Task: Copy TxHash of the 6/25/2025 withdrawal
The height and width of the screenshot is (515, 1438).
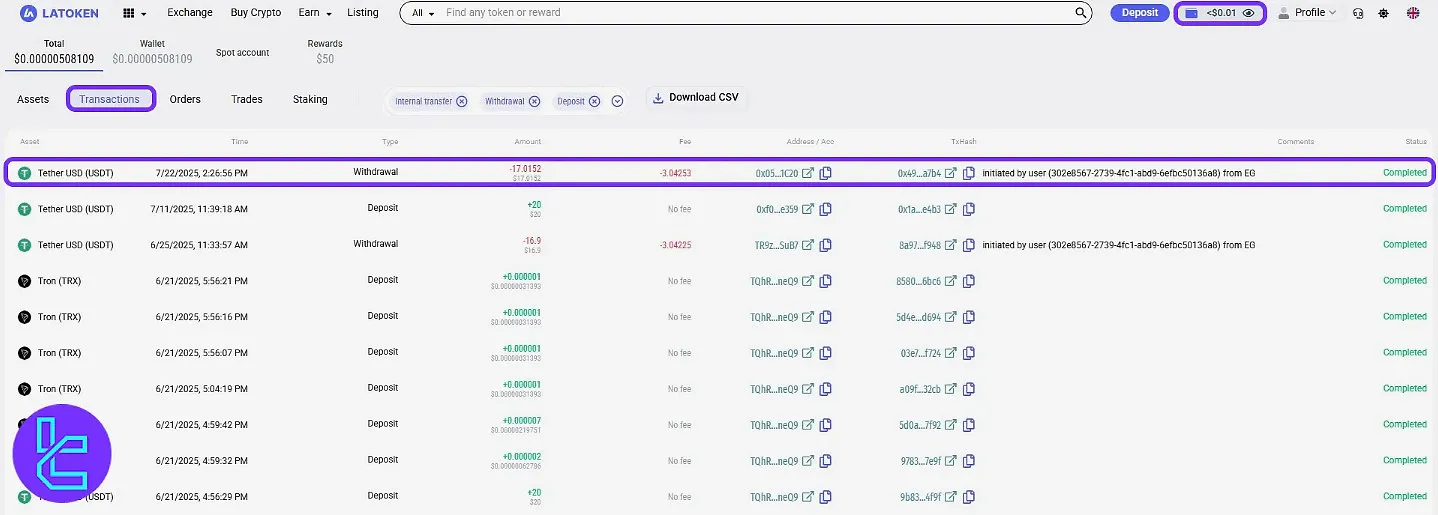Action: [969, 245]
